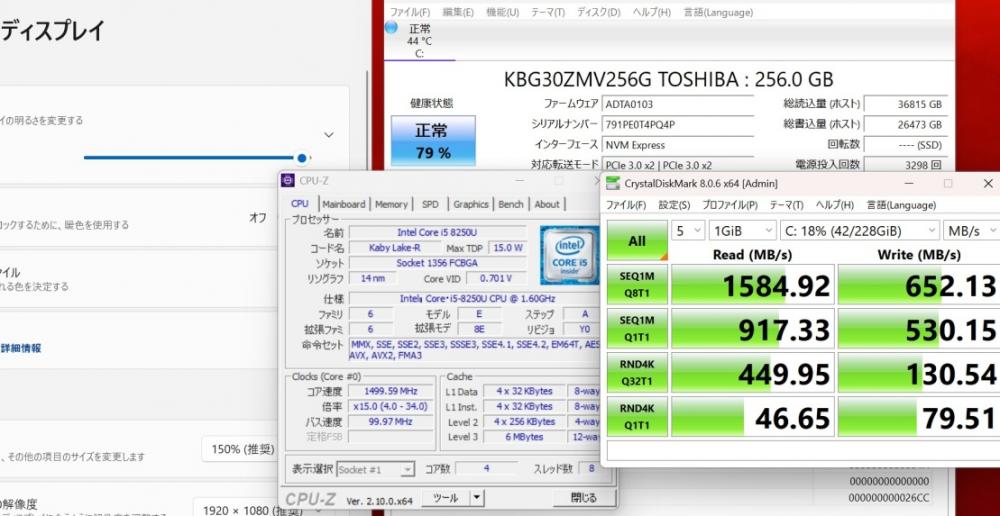Switch to the SPD tab in CPU-Z
Image resolution: width=1000 pixels, height=516 pixels.
(430, 204)
